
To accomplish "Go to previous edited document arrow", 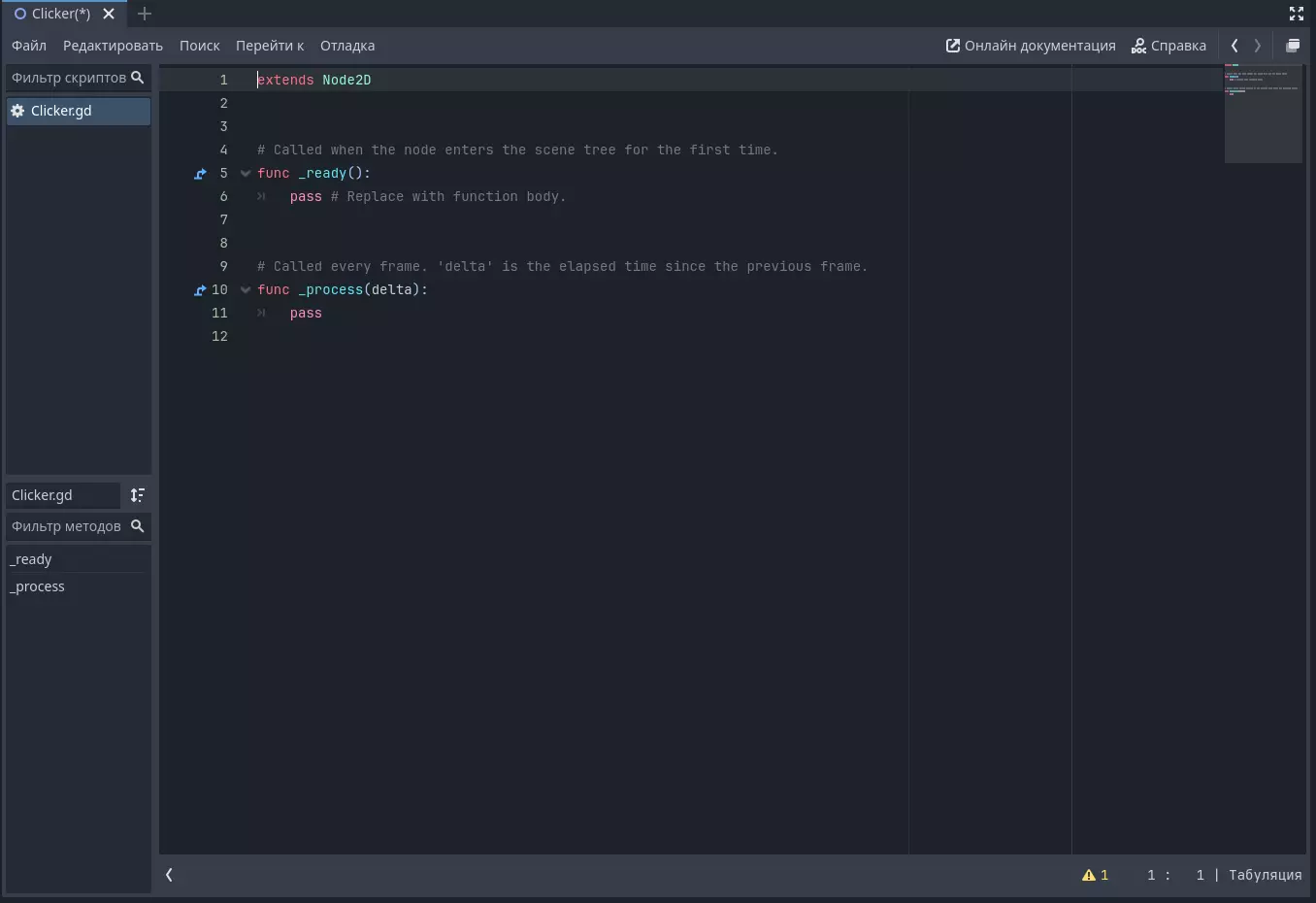I will point(1234,46).
